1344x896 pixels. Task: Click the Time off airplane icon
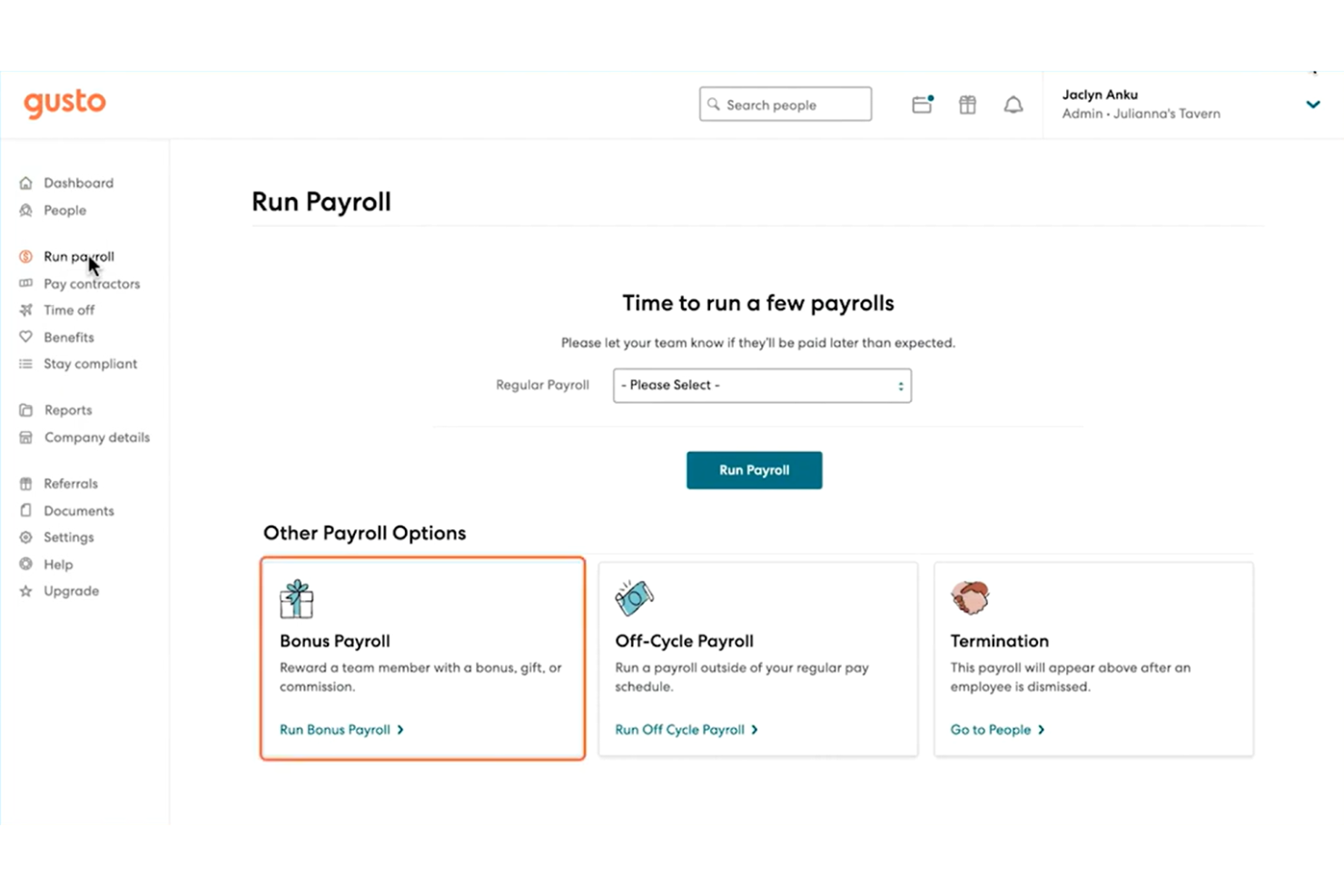click(25, 310)
